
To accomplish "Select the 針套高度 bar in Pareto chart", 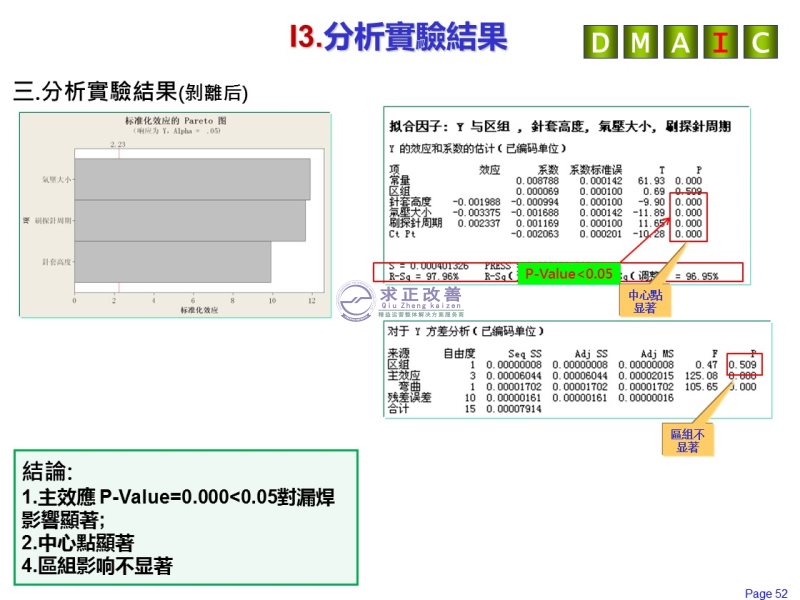I will coord(172,261).
